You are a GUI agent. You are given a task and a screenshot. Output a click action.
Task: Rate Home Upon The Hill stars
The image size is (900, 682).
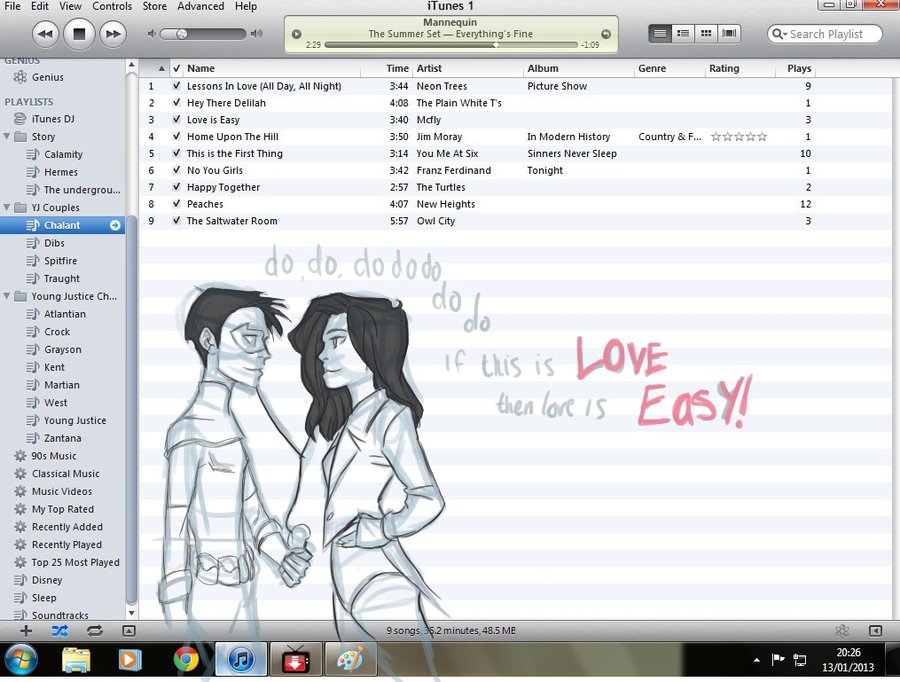[x=739, y=137]
